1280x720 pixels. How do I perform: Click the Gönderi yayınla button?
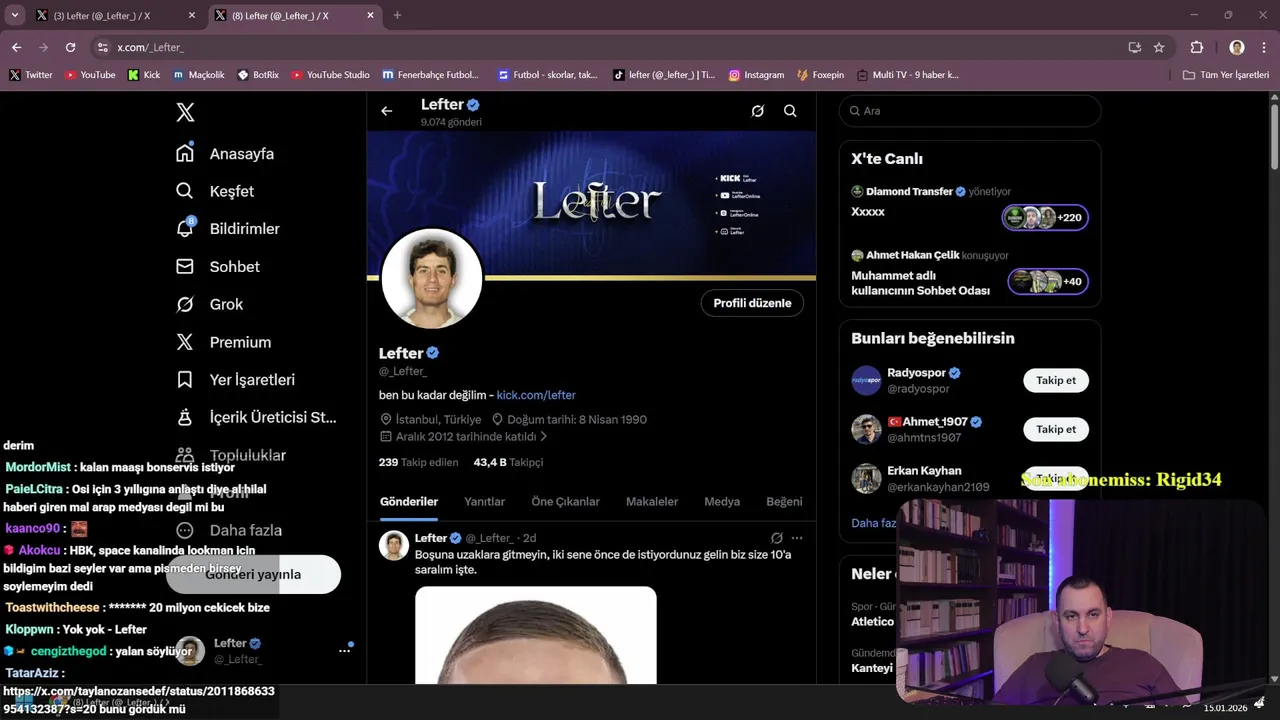(253, 575)
